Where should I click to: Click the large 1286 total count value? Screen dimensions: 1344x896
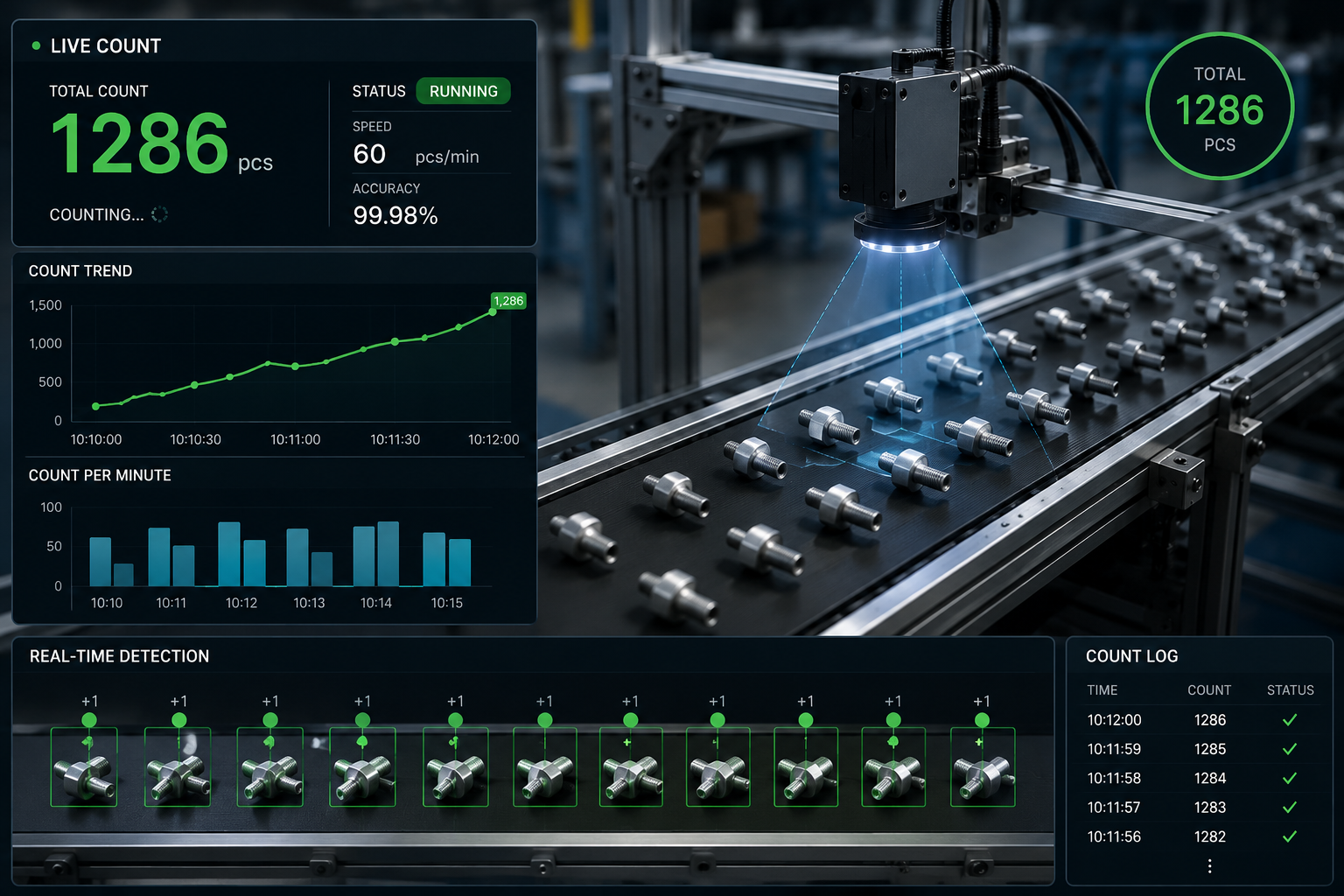click(x=140, y=143)
